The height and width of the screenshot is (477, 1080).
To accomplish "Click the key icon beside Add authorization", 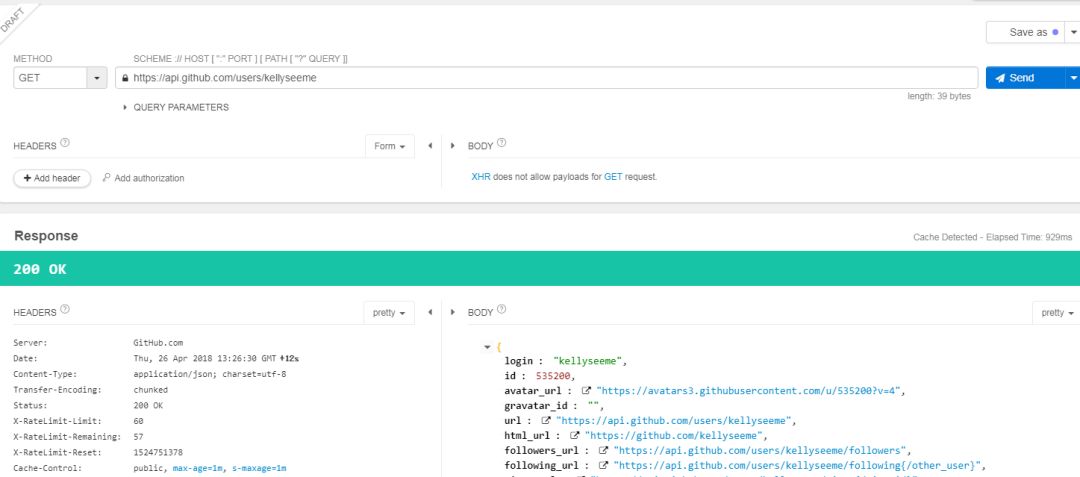I will click(x=106, y=178).
